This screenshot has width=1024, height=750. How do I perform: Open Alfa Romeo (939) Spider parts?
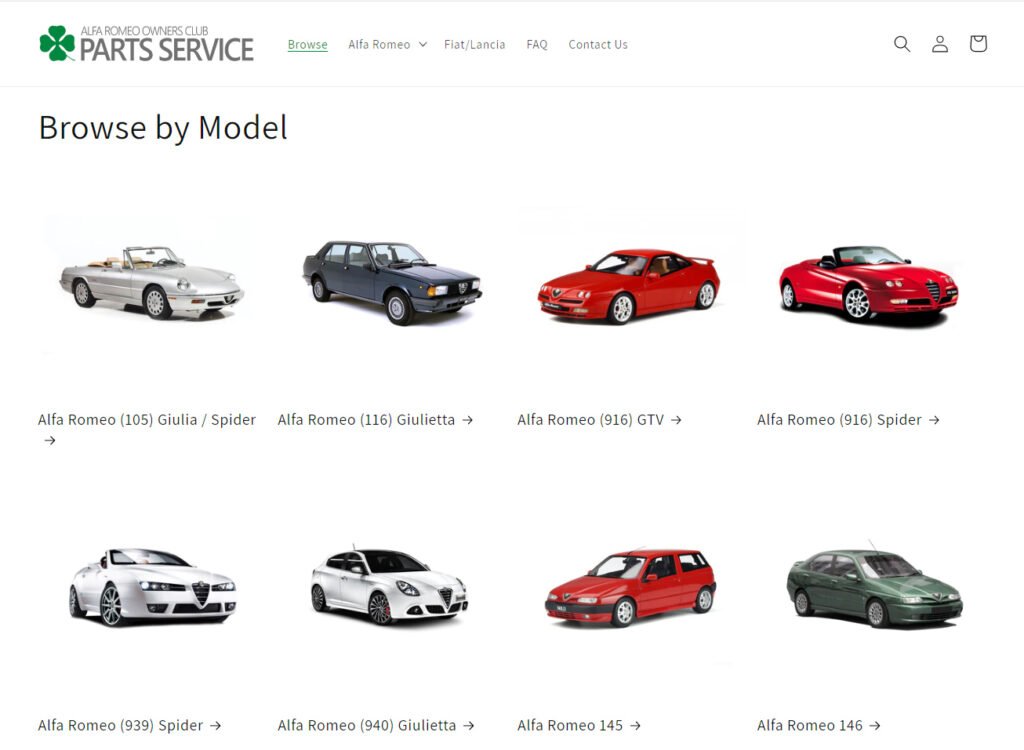122,725
